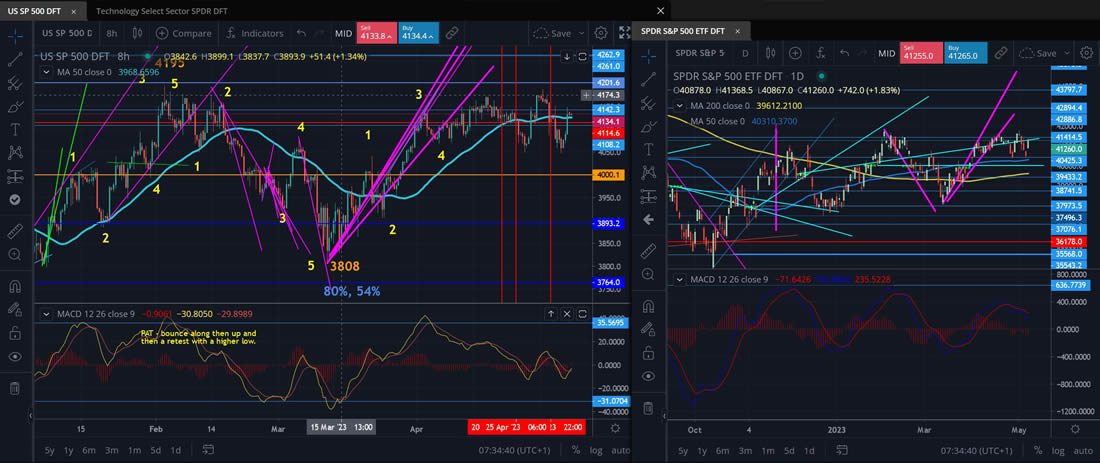
Task: Select the text annotation tool in left chart
Action: click(x=15, y=130)
